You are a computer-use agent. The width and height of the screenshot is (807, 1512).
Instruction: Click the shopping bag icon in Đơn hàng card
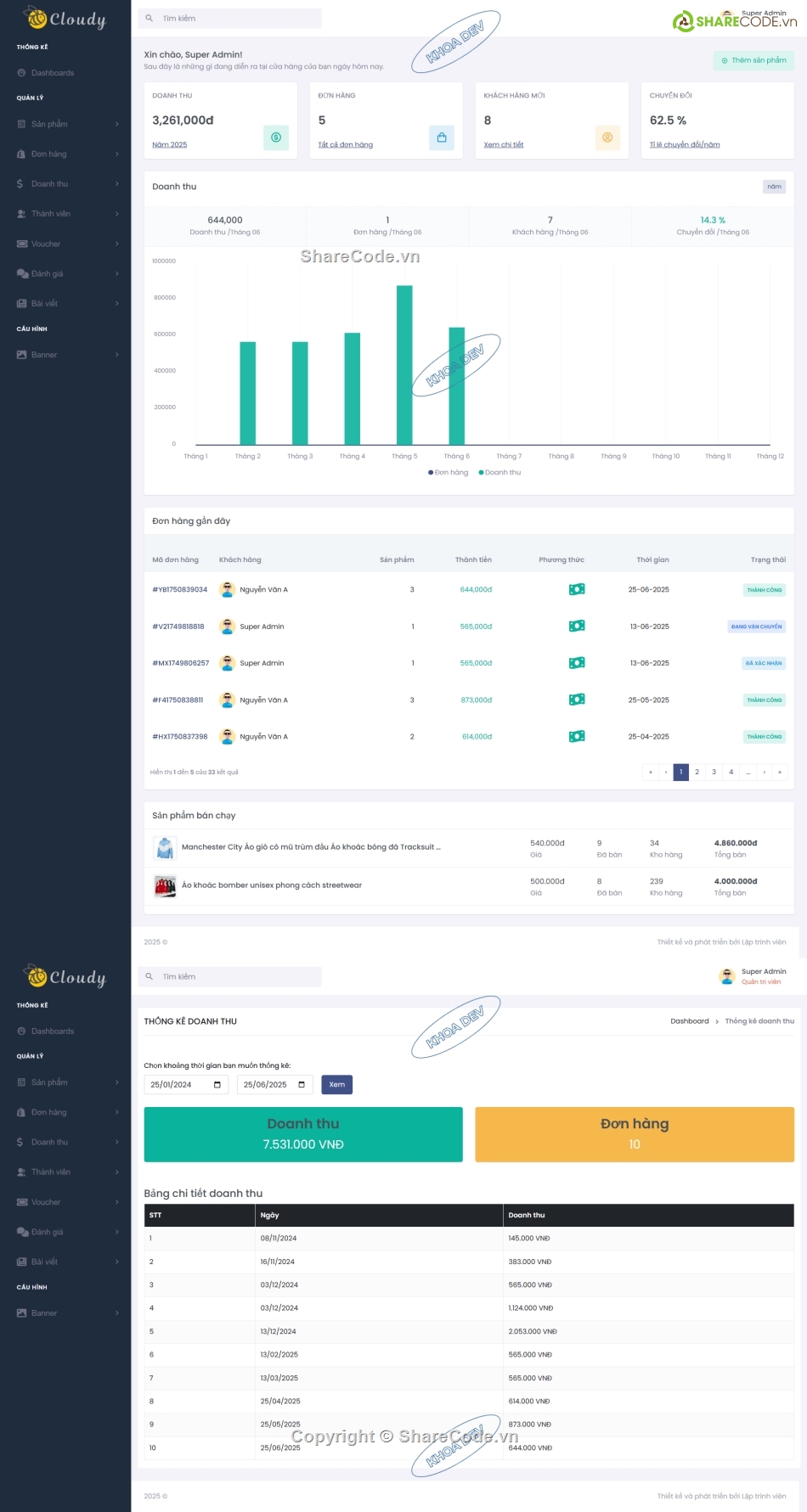[x=442, y=138]
